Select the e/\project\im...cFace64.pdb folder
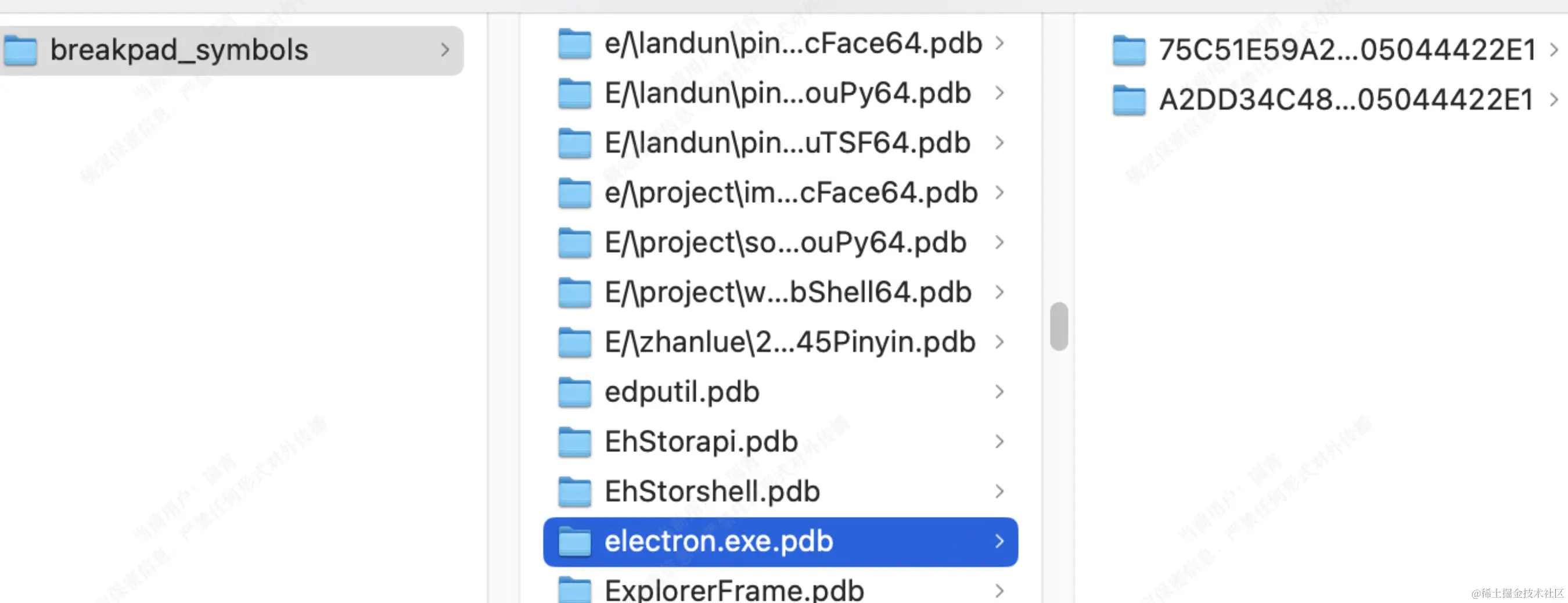1568x603 pixels. [781, 193]
